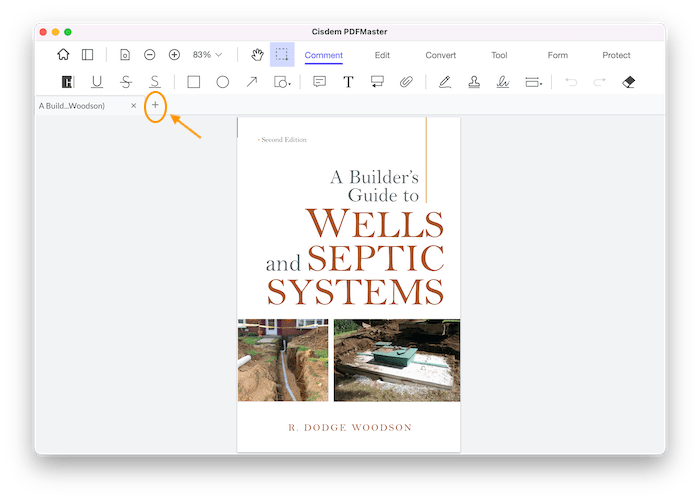Open the Tool tab
This screenshot has height=500, width=700.
click(499, 55)
